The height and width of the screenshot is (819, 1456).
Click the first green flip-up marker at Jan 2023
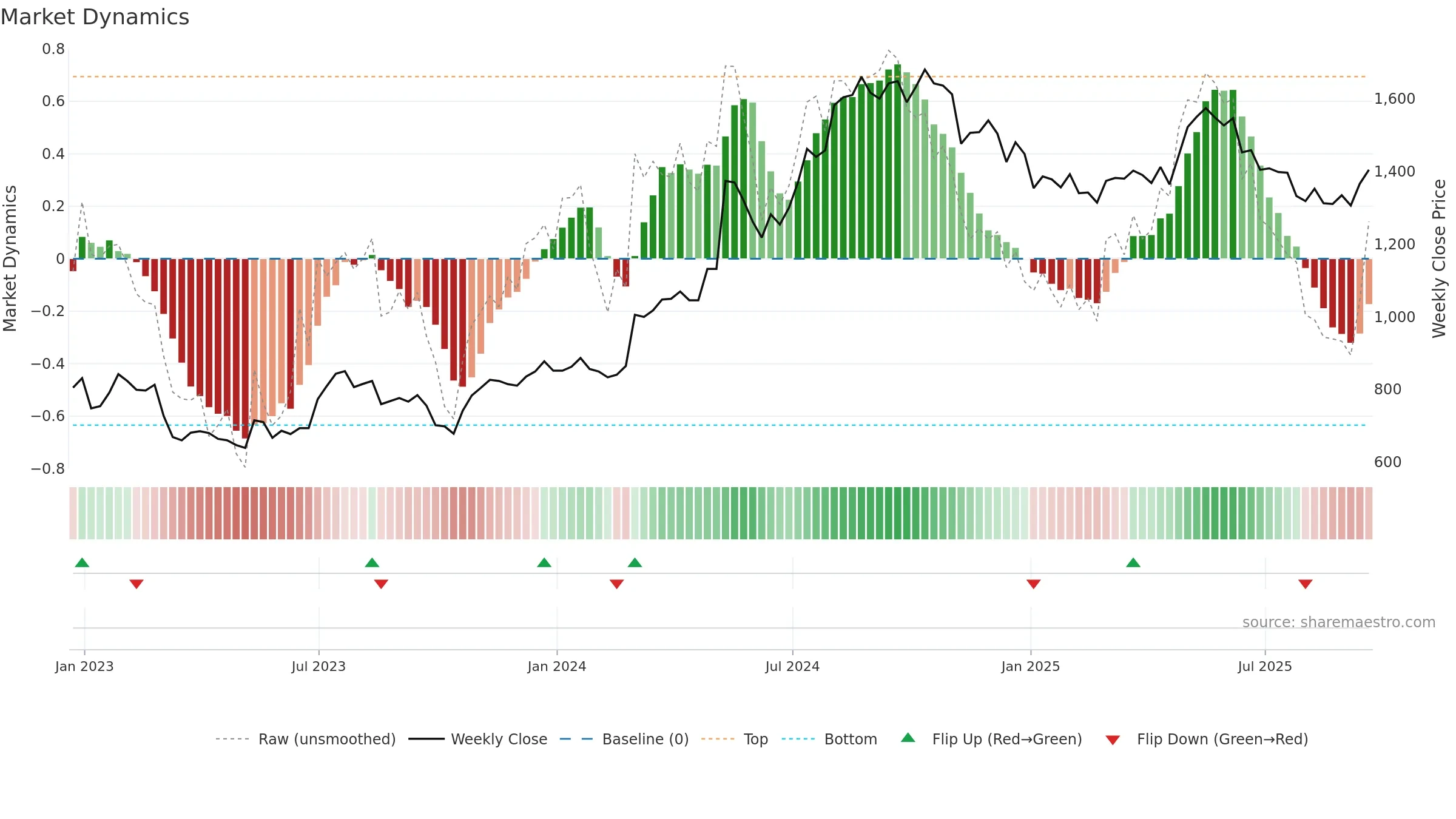click(82, 562)
